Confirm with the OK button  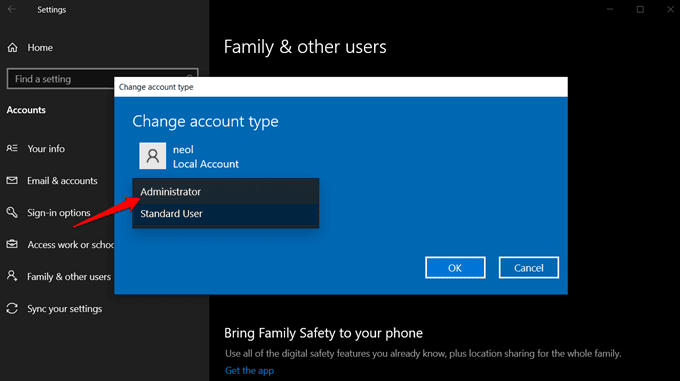[455, 267]
